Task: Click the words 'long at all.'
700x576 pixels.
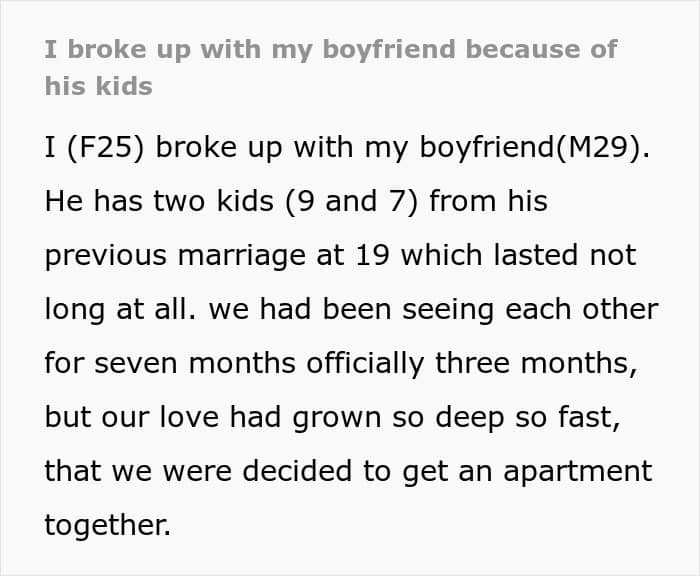Action: (x=121, y=309)
